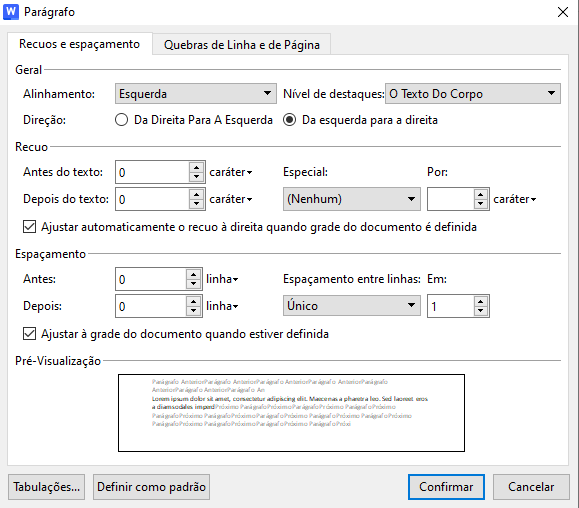Change the Depois unit linha
Image resolution: width=579 pixels, height=508 pixels.
[x=222, y=306]
